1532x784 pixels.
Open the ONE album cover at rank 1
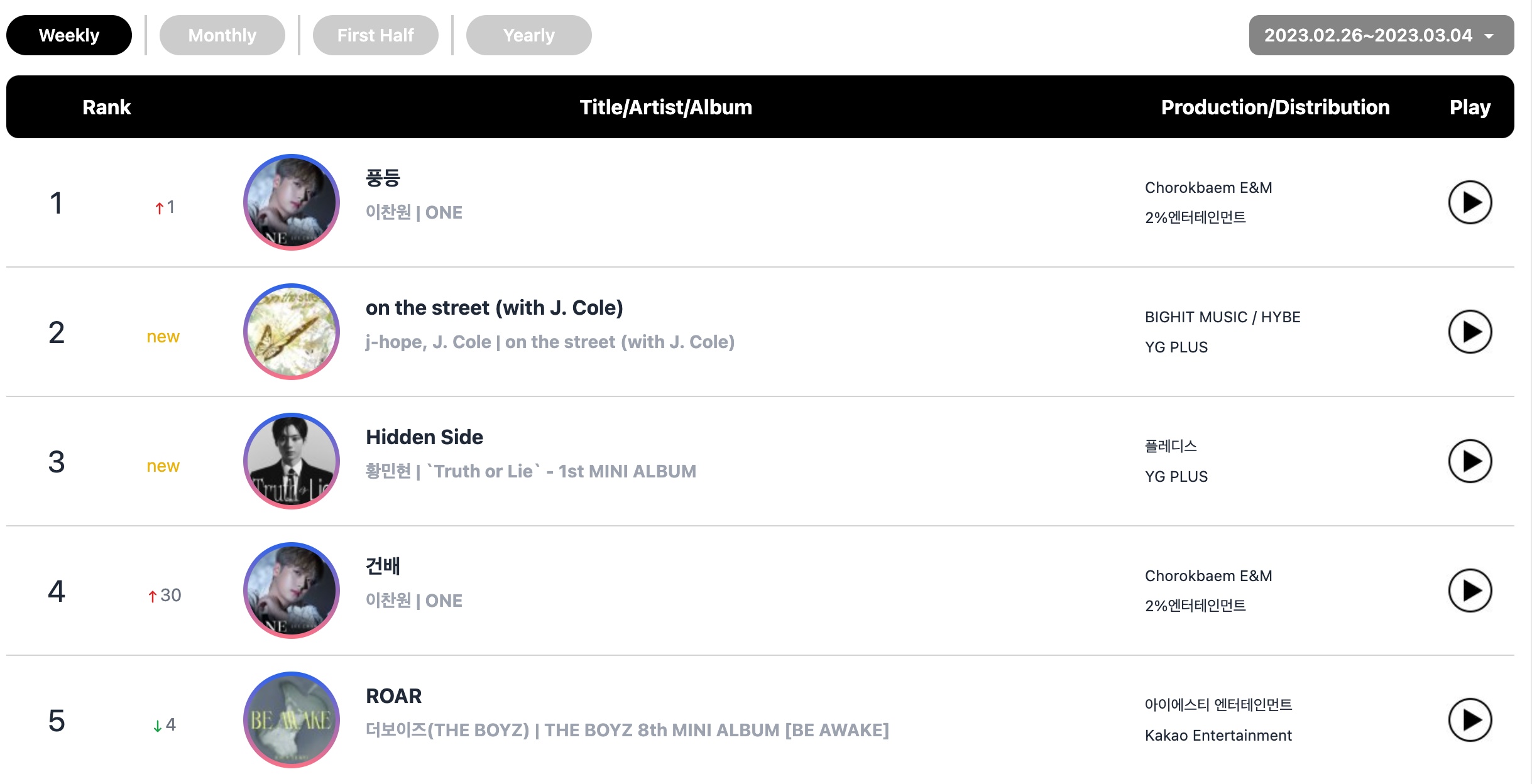pyautogui.click(x=292, y=202)
